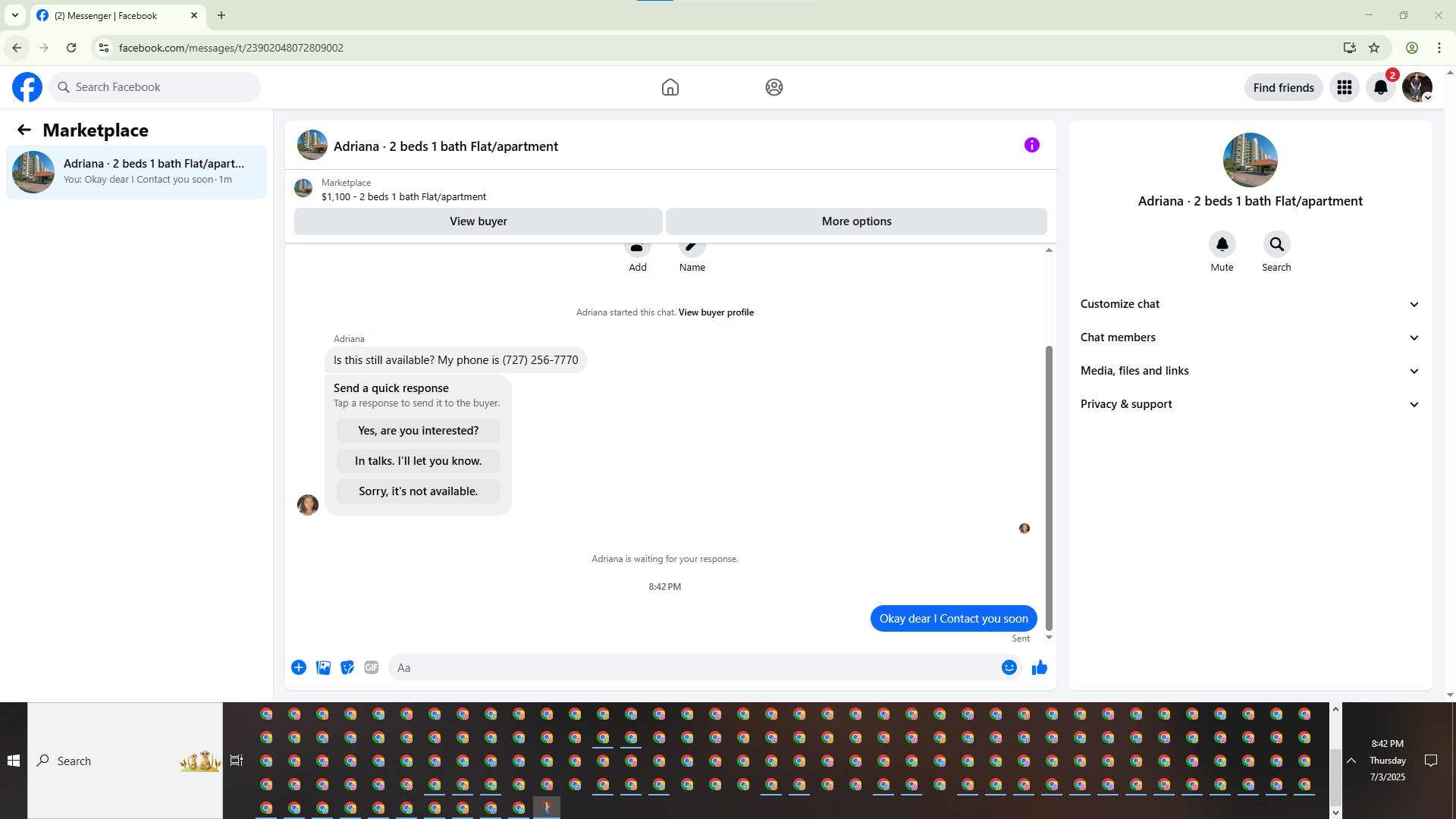Send a thumbs-up like
Screen dimensions: 1456x819
[1039, 667]
